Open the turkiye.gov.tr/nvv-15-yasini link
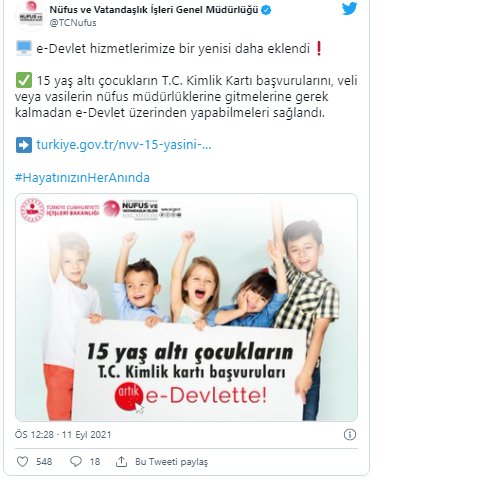Screen dimensions: 500x481 coord(124,145)
